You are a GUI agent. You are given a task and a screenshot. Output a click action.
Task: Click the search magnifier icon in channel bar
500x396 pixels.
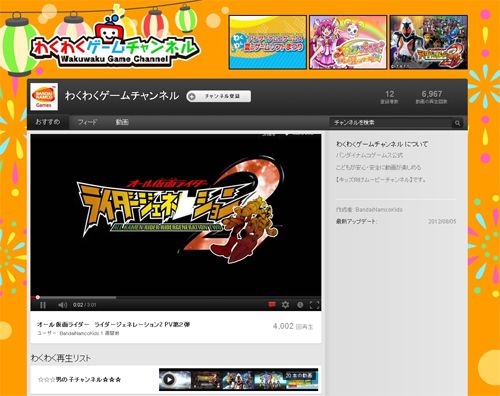pos(457,123)
